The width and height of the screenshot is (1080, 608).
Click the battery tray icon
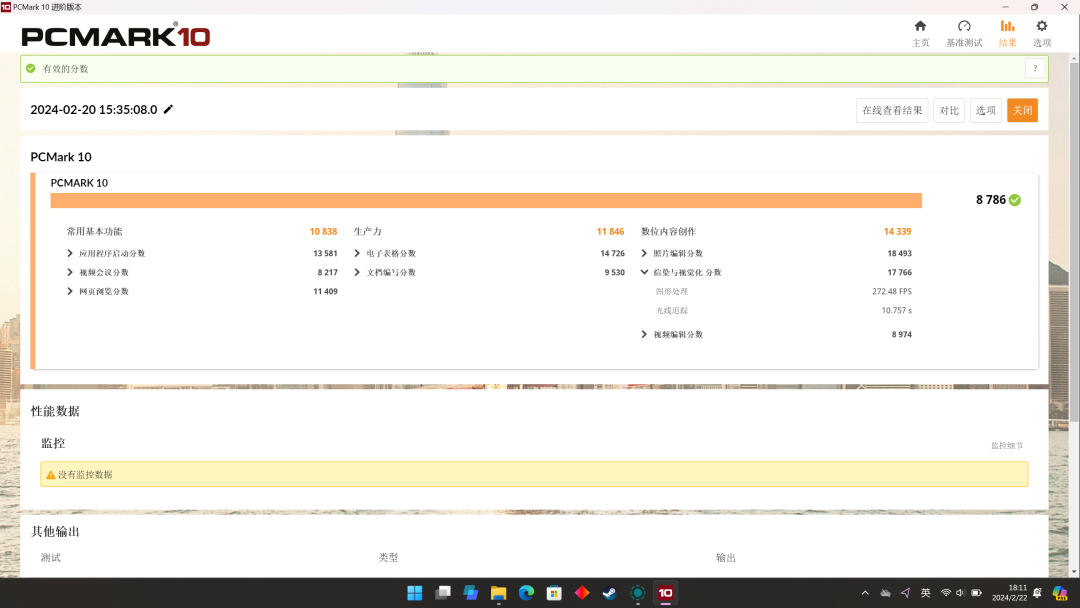point(976,593)
